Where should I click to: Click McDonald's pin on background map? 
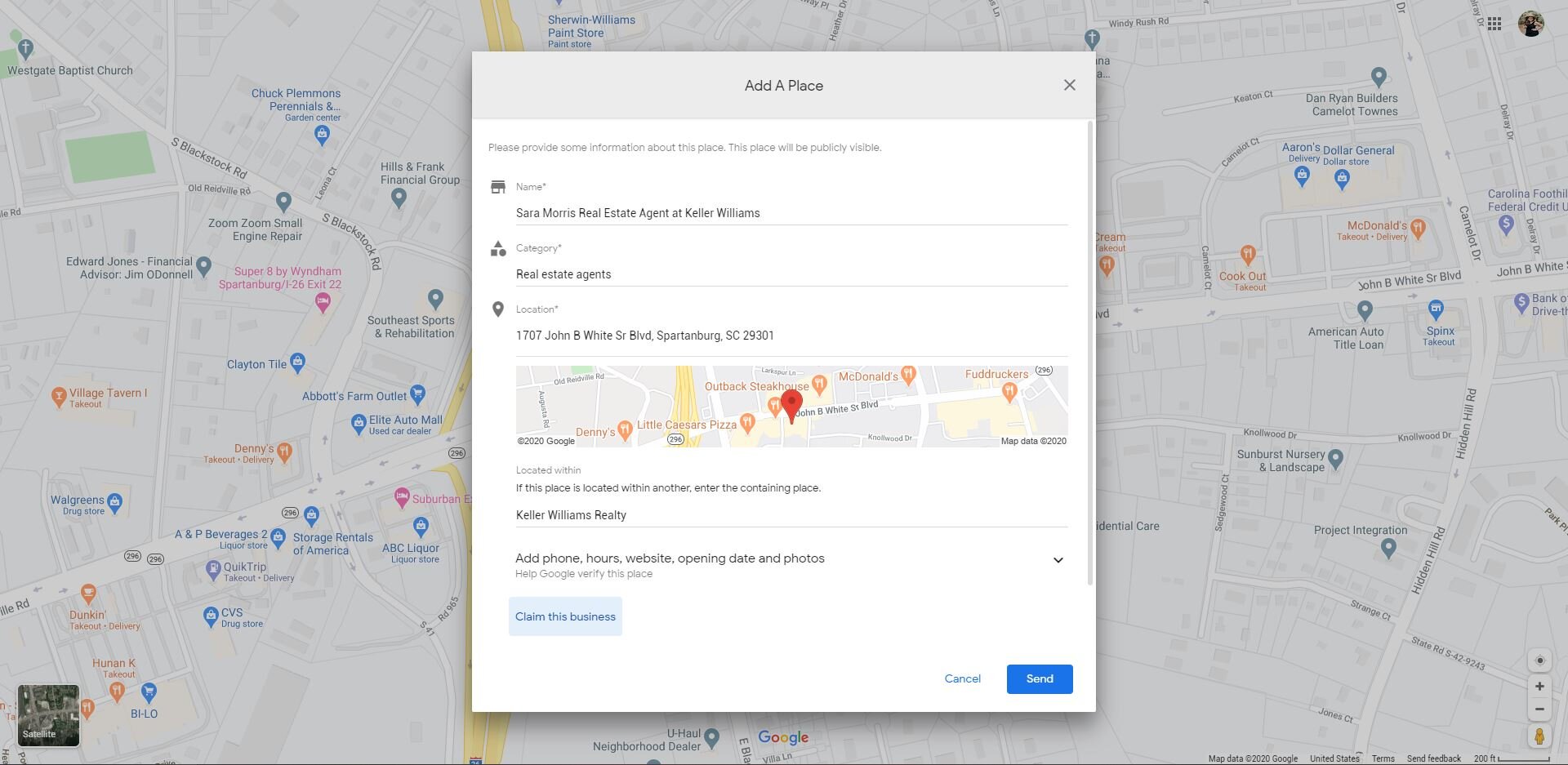click(x=1418, y=229)
